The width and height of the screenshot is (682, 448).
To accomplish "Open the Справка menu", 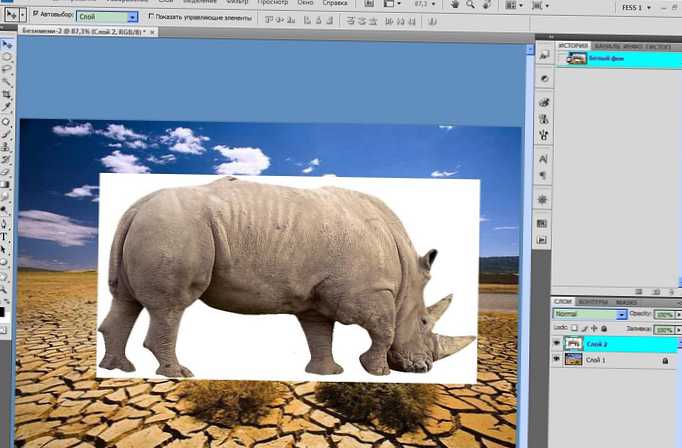I will pos(335,3).
